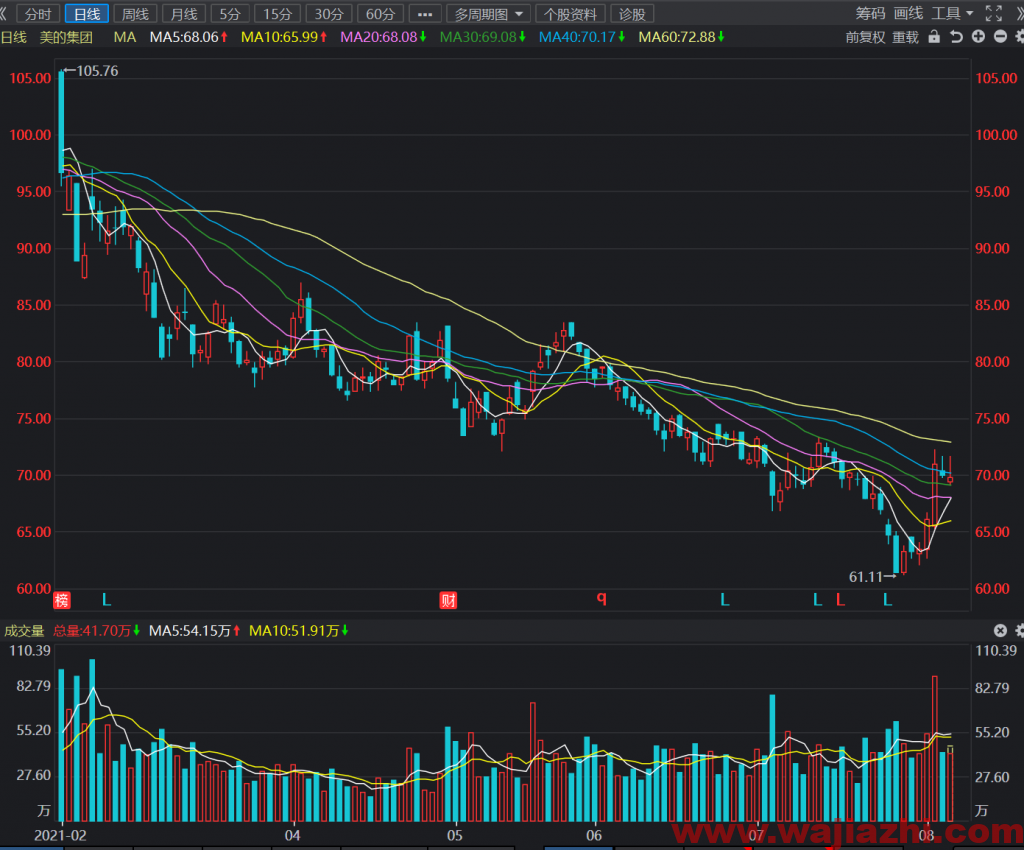
Task: Zoom out chart with minus icon
Action: 1000,37
